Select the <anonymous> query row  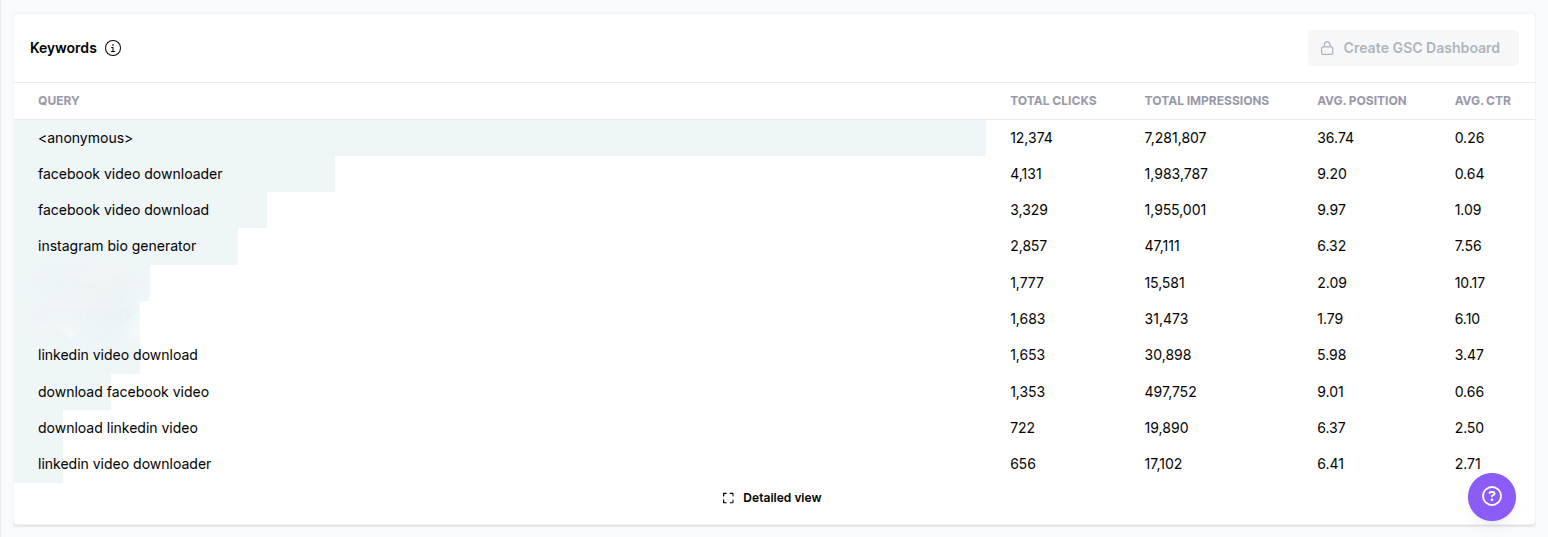pyautogui.click(x=85, y=138)
